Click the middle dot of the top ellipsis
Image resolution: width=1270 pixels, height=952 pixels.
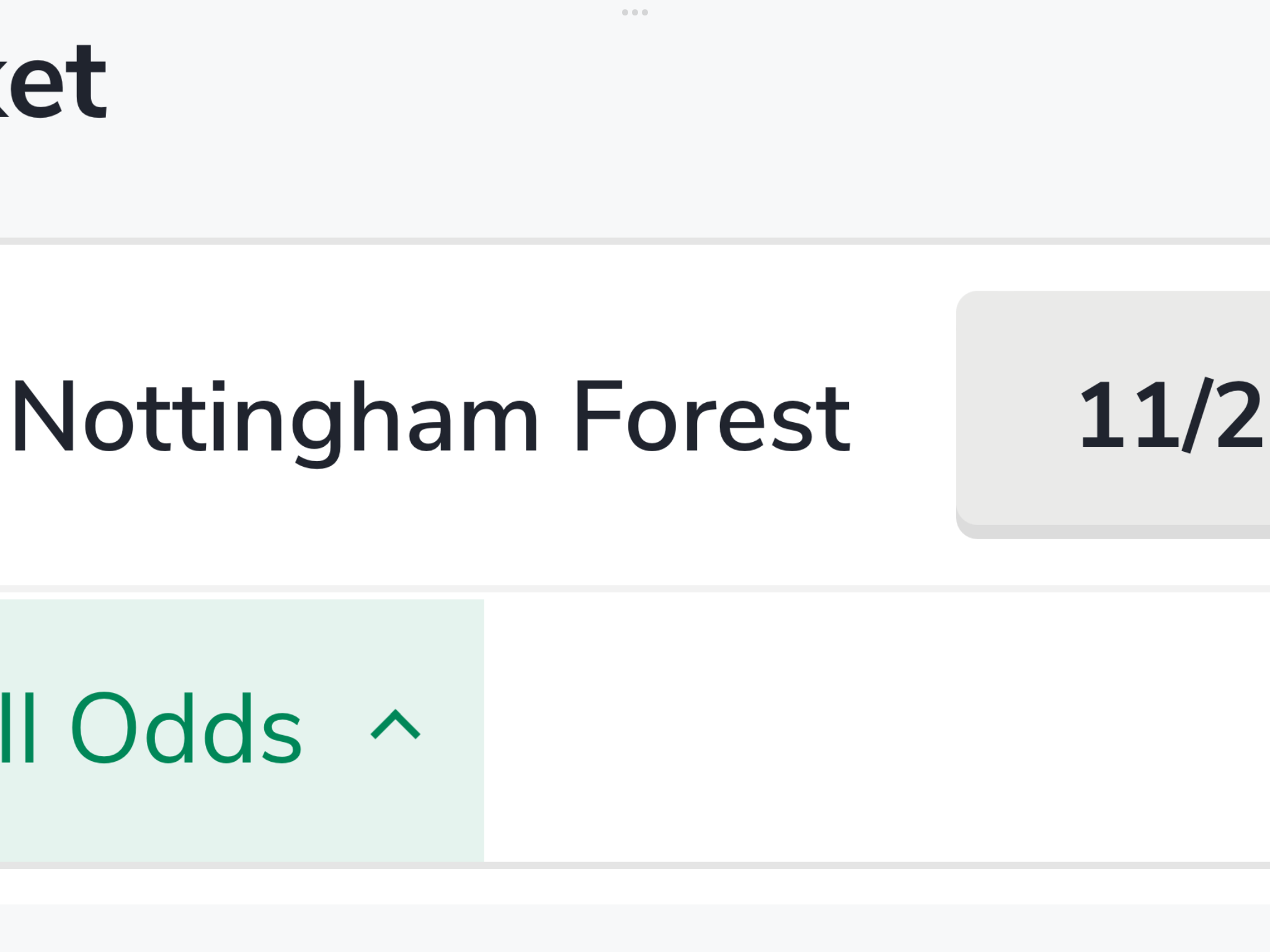[x=635, y=12]
